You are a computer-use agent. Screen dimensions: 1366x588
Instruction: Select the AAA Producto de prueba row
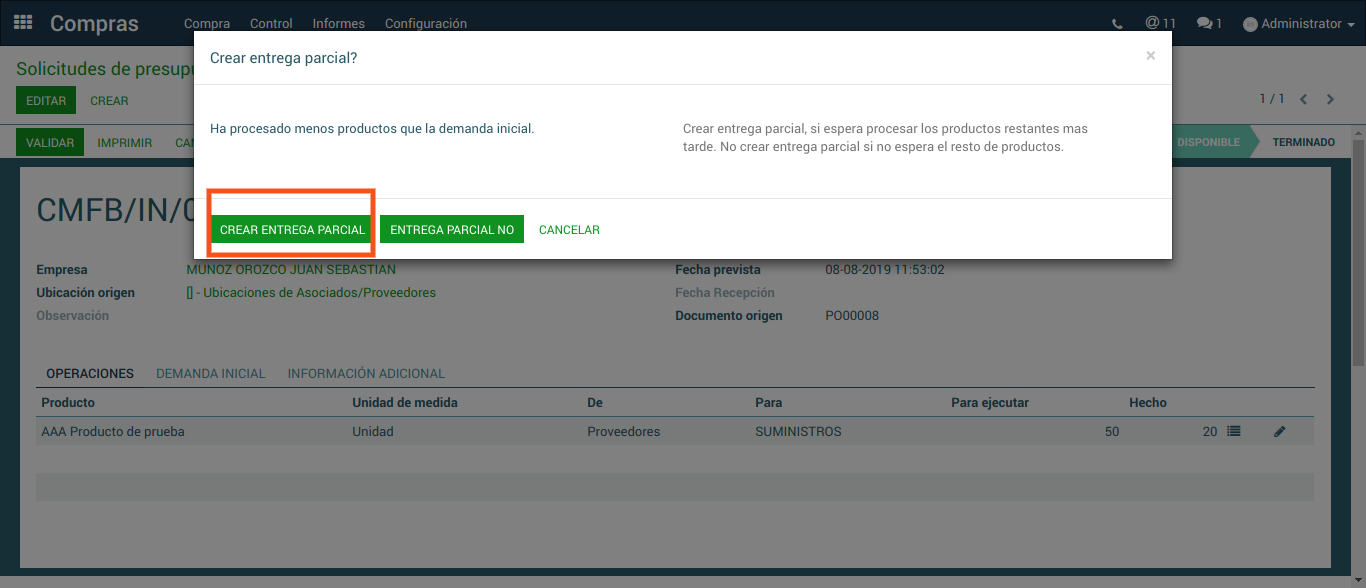(x=113, y=432)
